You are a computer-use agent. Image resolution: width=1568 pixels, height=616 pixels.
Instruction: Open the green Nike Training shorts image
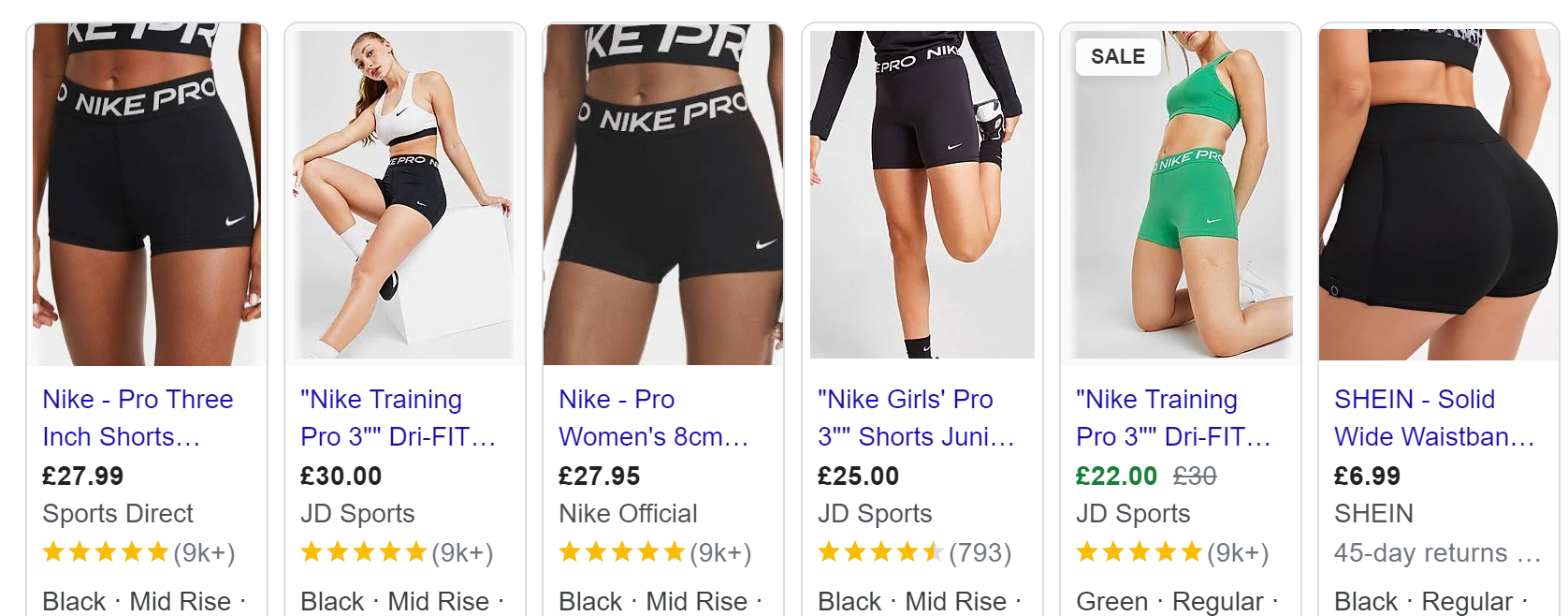tap(1181, 195)
